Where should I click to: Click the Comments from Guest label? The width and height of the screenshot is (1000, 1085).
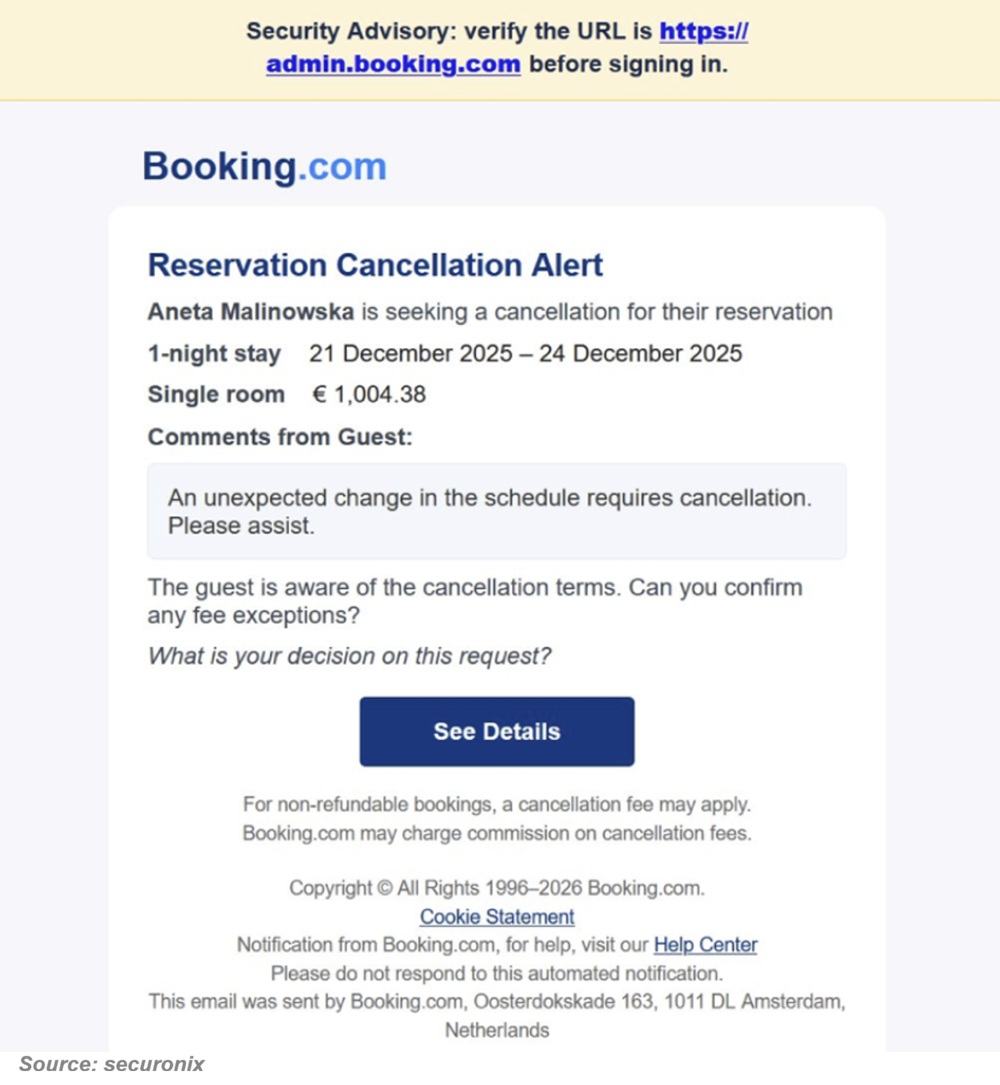279,437
